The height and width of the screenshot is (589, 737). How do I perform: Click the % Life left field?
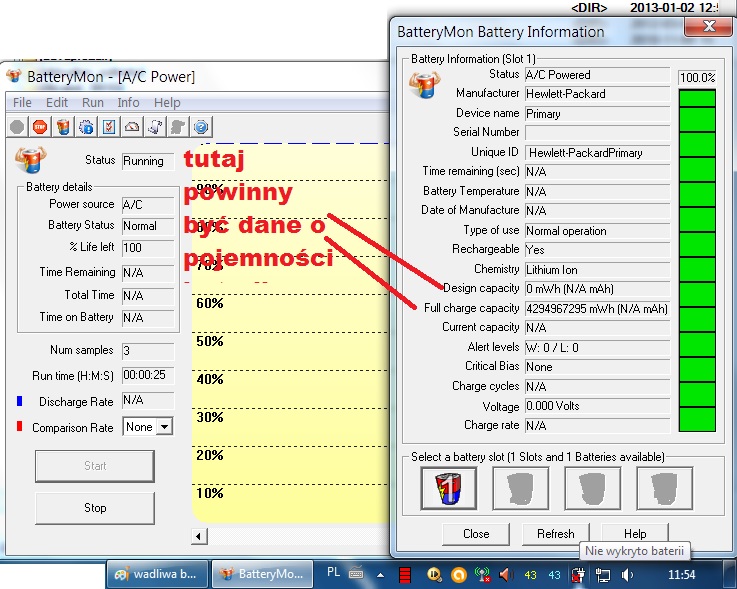(x=148, y=248)
